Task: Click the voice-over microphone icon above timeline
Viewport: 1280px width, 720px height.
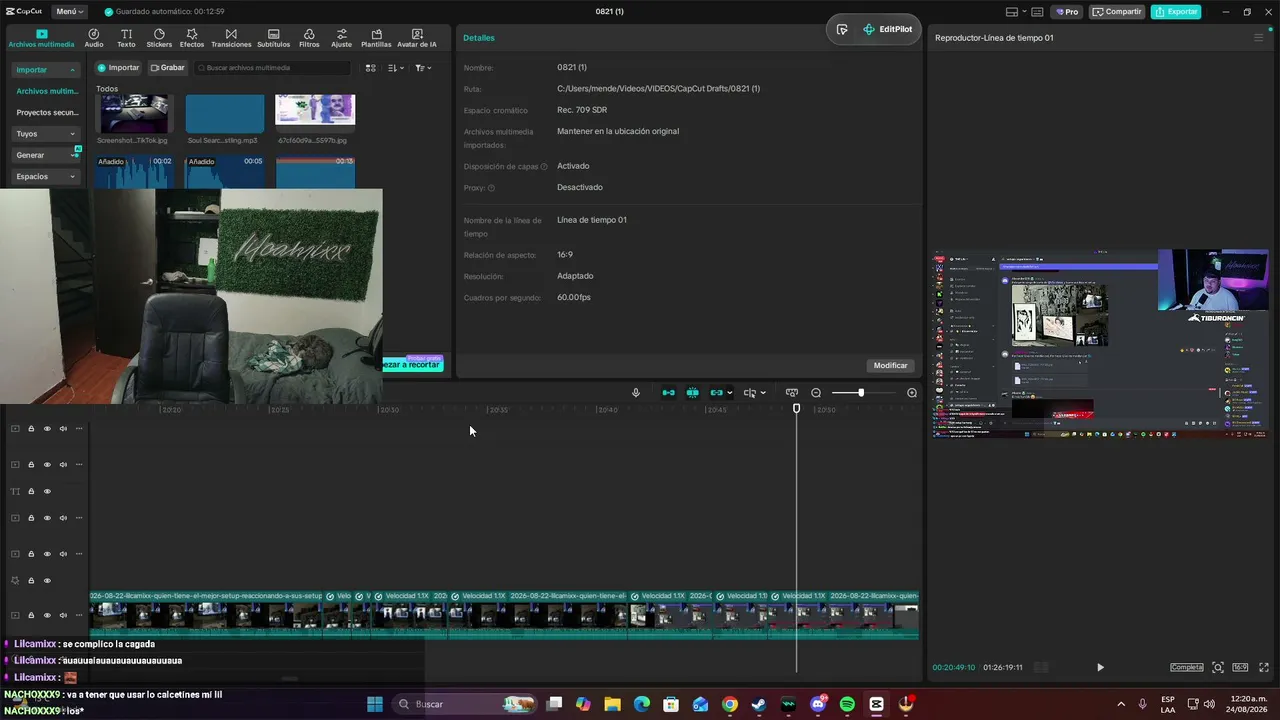Action: coord(635,393)
